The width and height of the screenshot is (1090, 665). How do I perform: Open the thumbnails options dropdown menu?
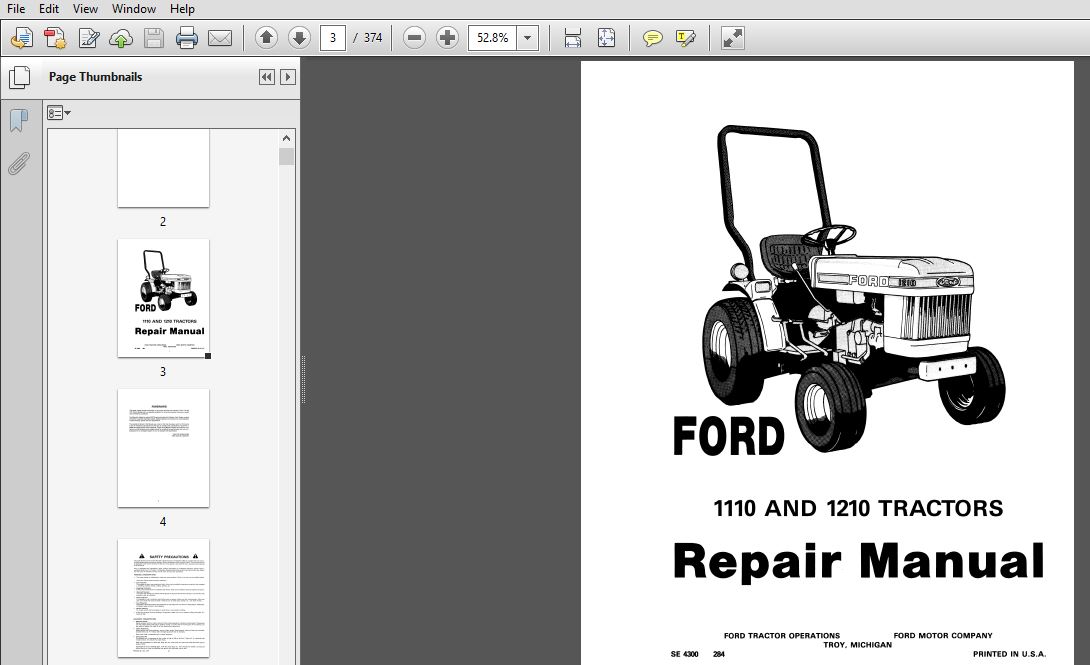[59, 113]
